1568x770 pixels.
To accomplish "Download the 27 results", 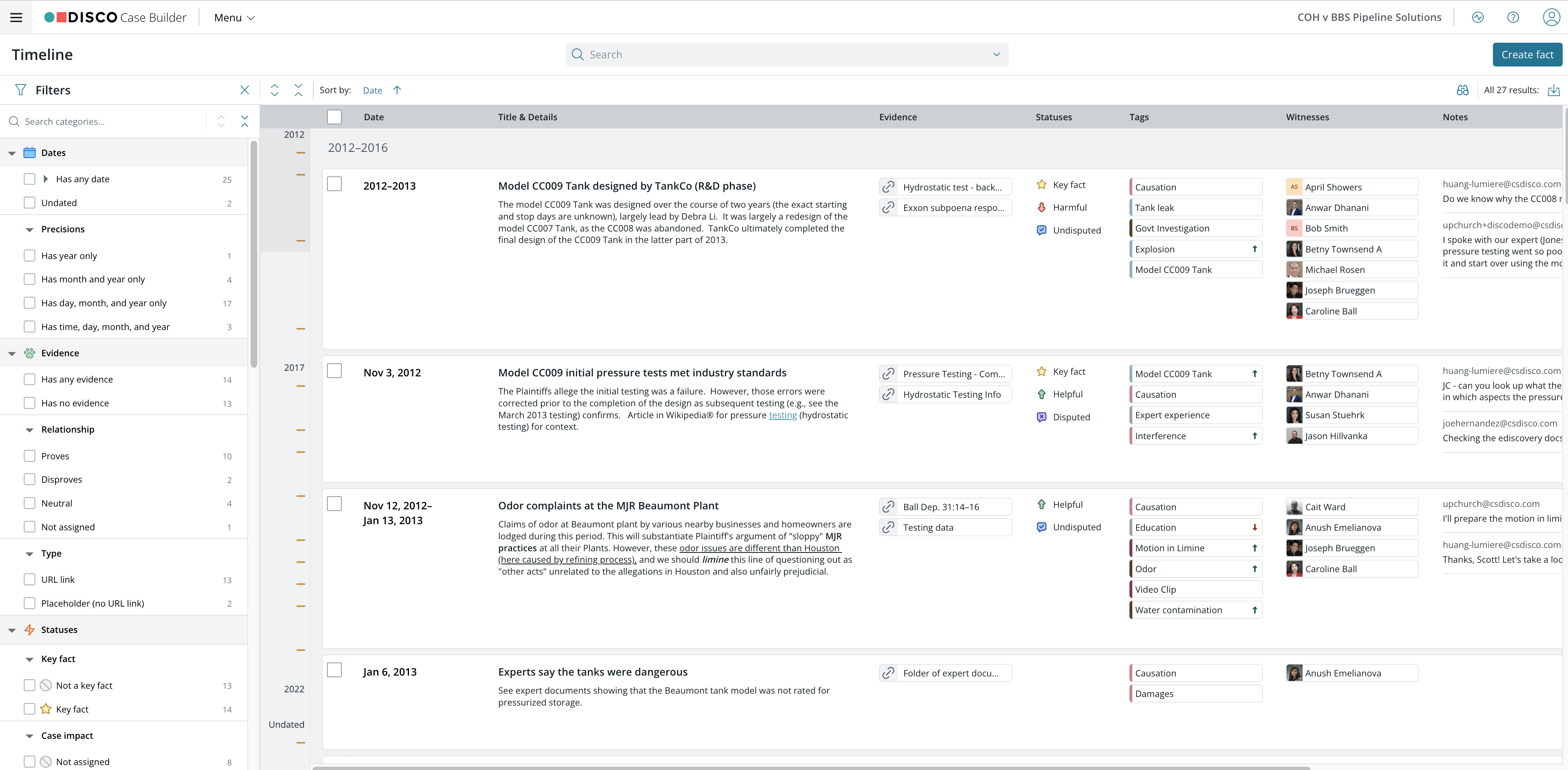I will tap(1554, 90).
